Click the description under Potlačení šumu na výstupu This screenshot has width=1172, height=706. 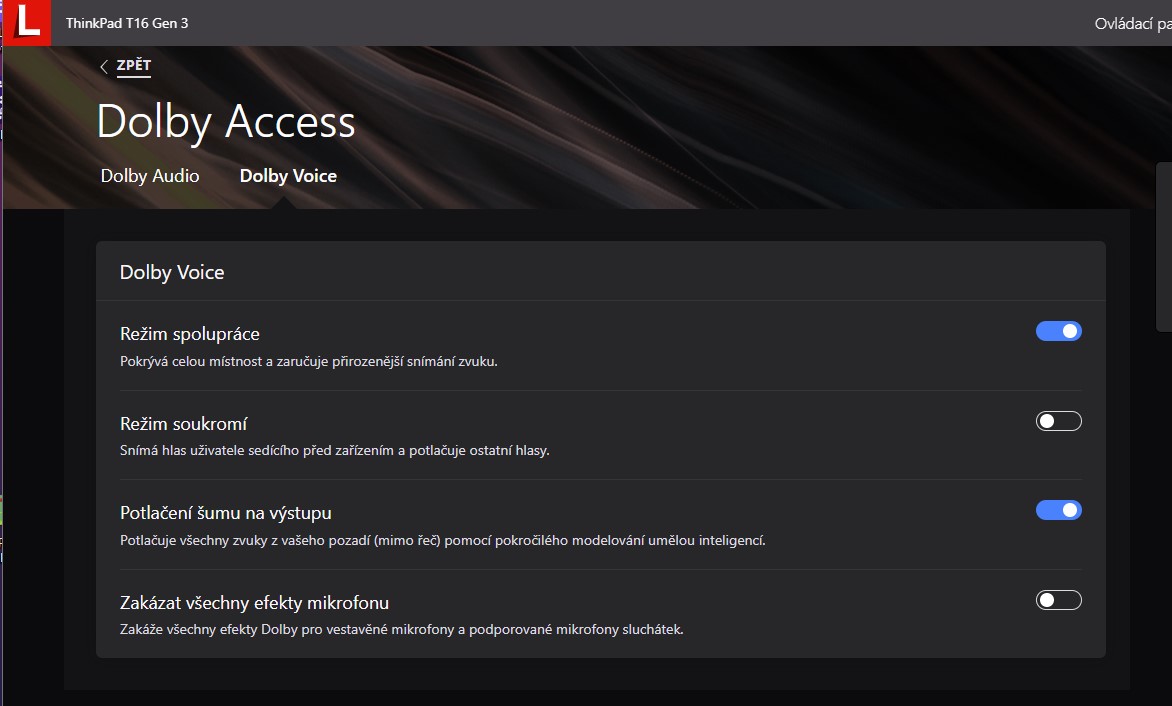[442, 541]
